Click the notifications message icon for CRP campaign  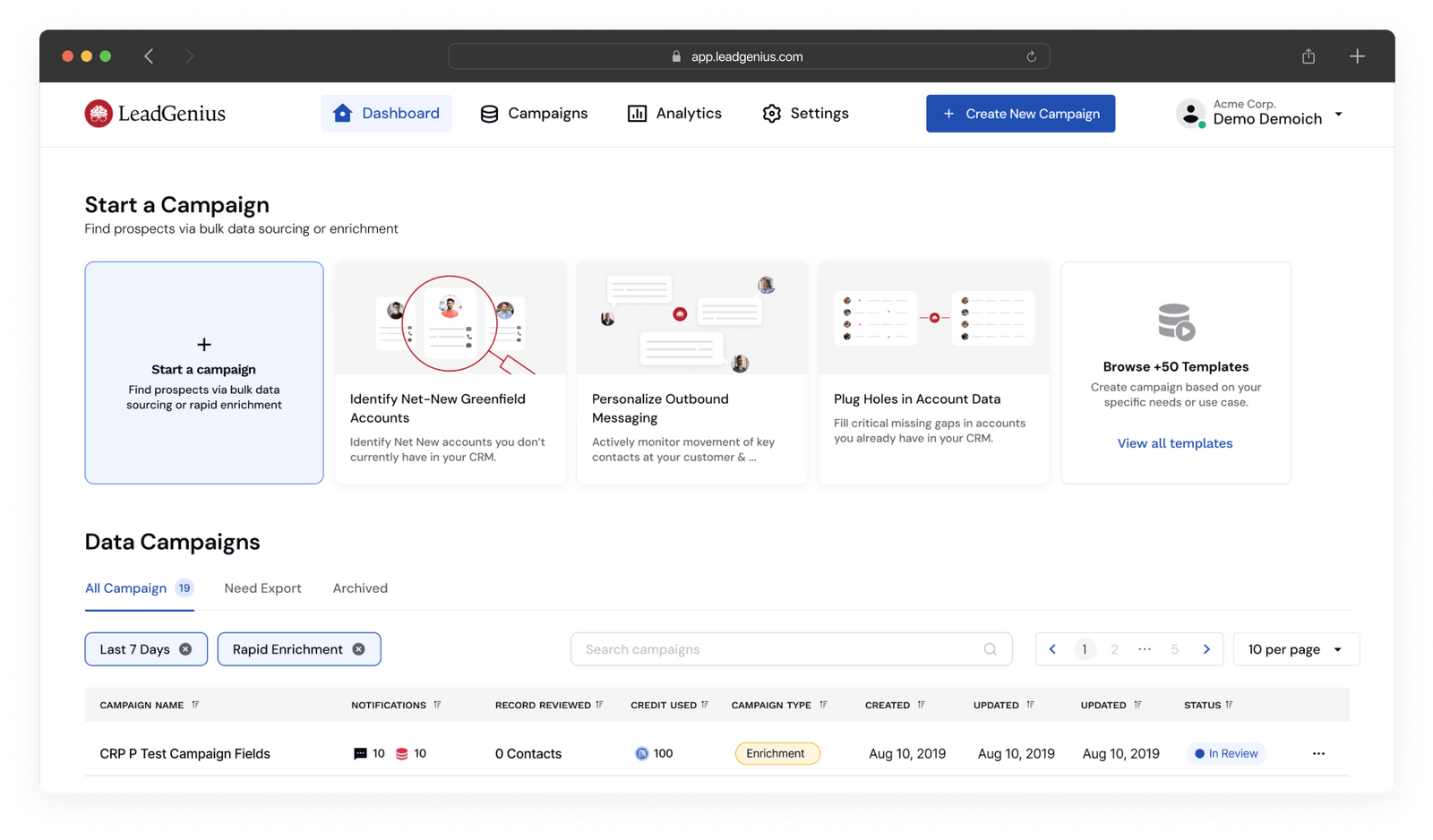pyautogui.click(x=358, y=753)
